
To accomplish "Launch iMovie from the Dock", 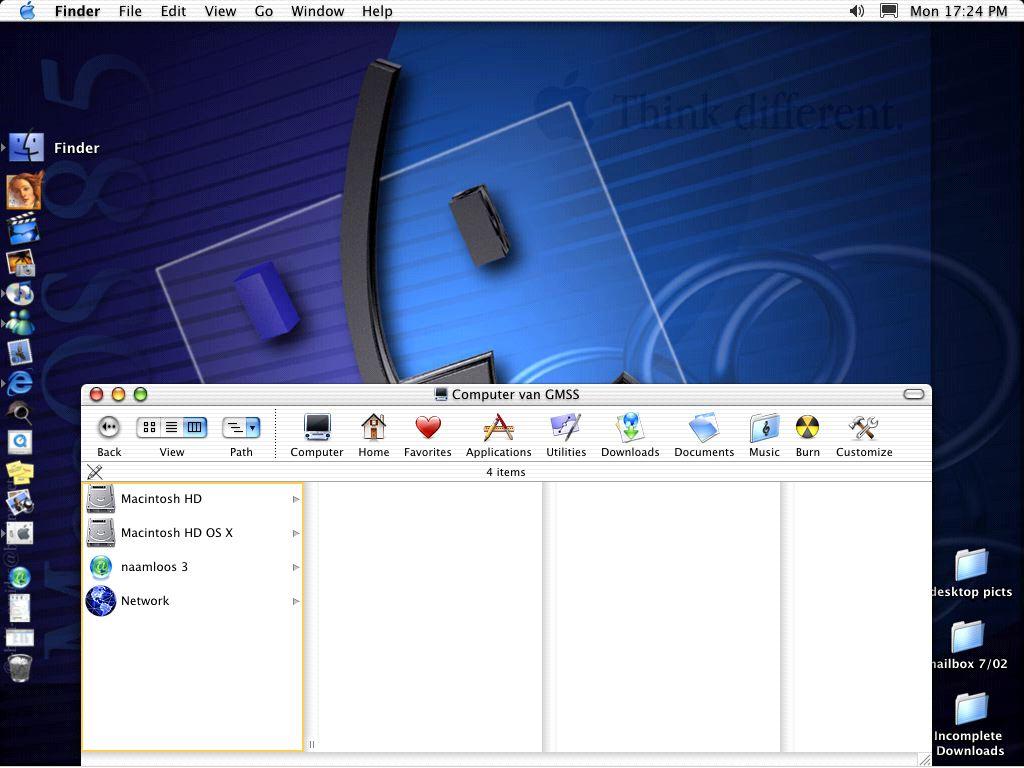I will (23, 229).
